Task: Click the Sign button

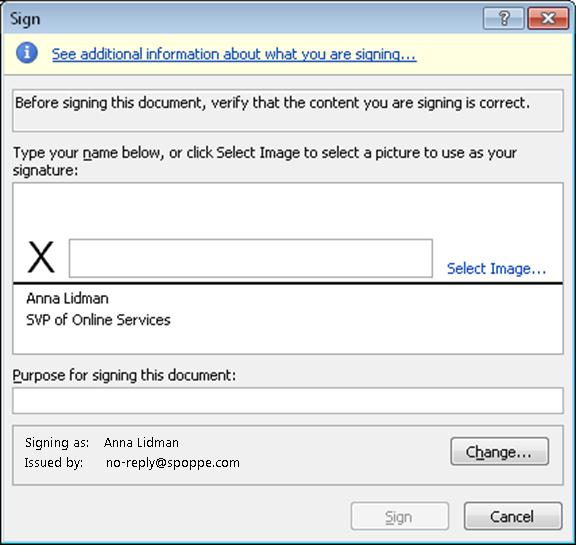Action: (400, 516)
